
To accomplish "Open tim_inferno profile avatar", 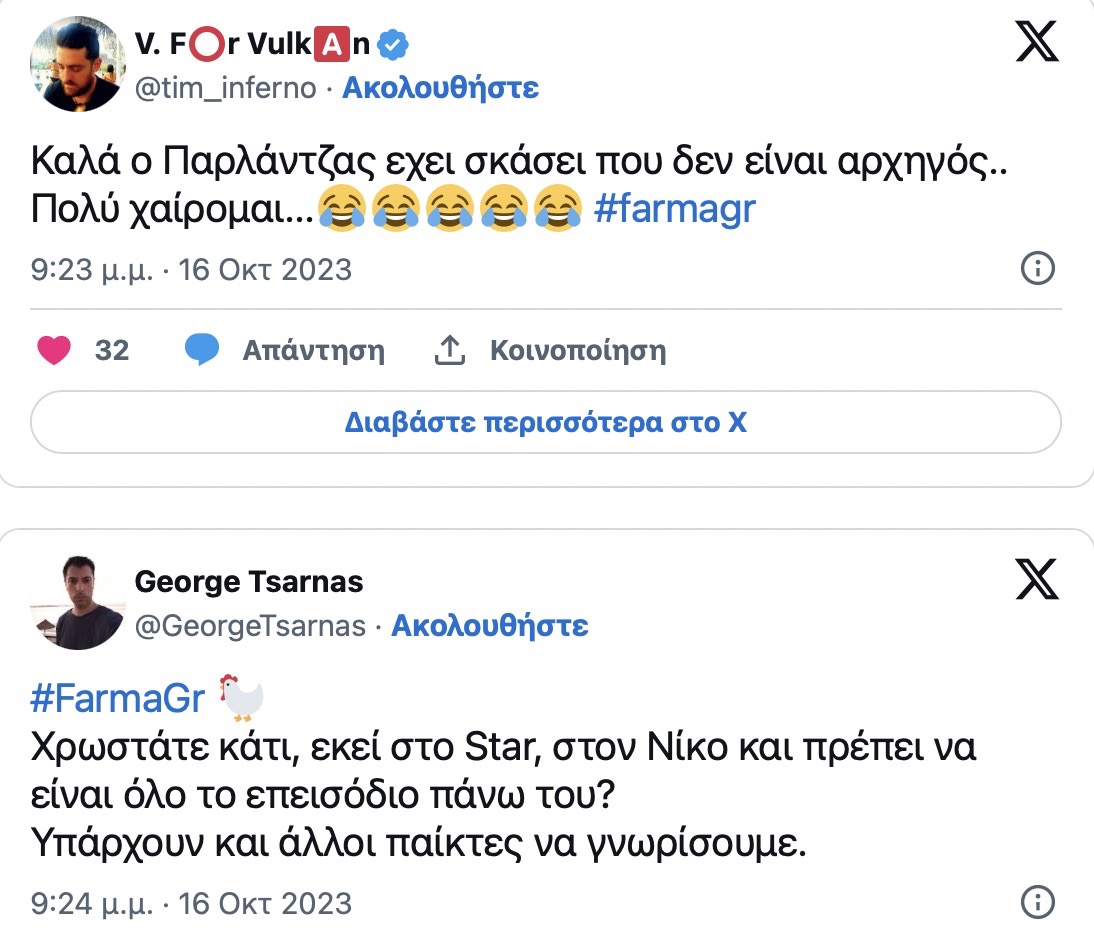I will pos(78,65).
